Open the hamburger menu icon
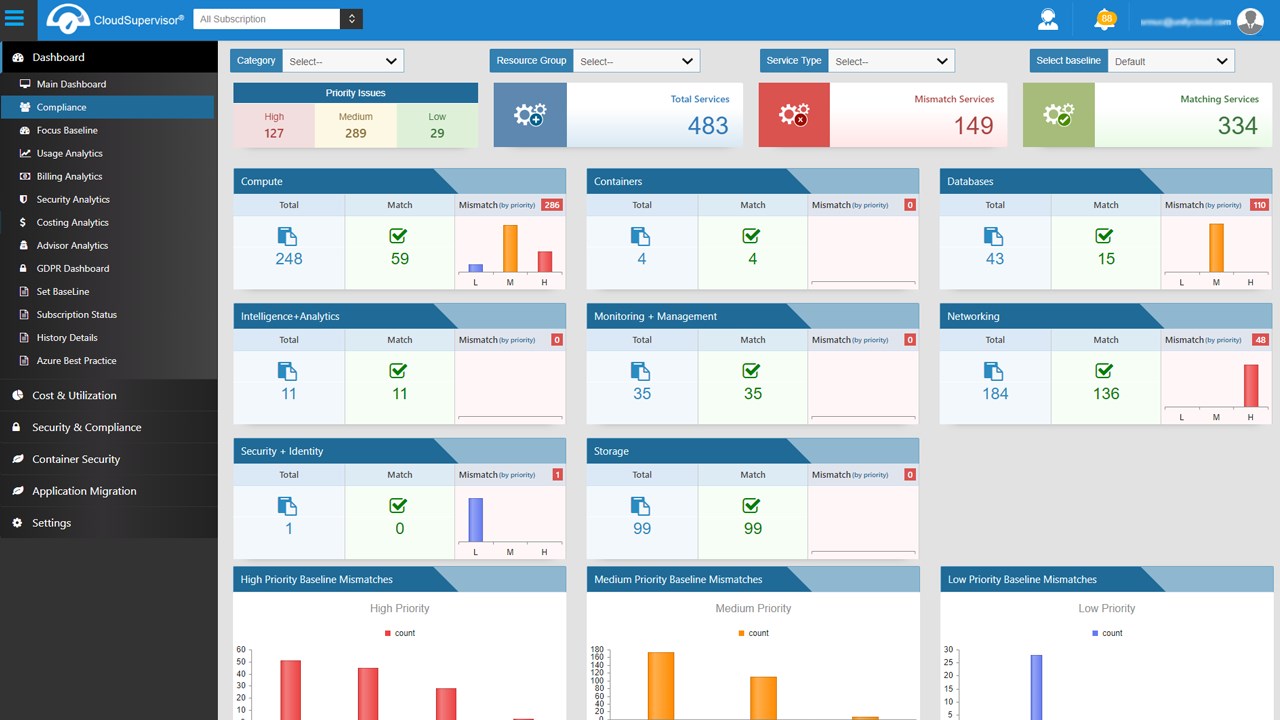 coord(14,19)
